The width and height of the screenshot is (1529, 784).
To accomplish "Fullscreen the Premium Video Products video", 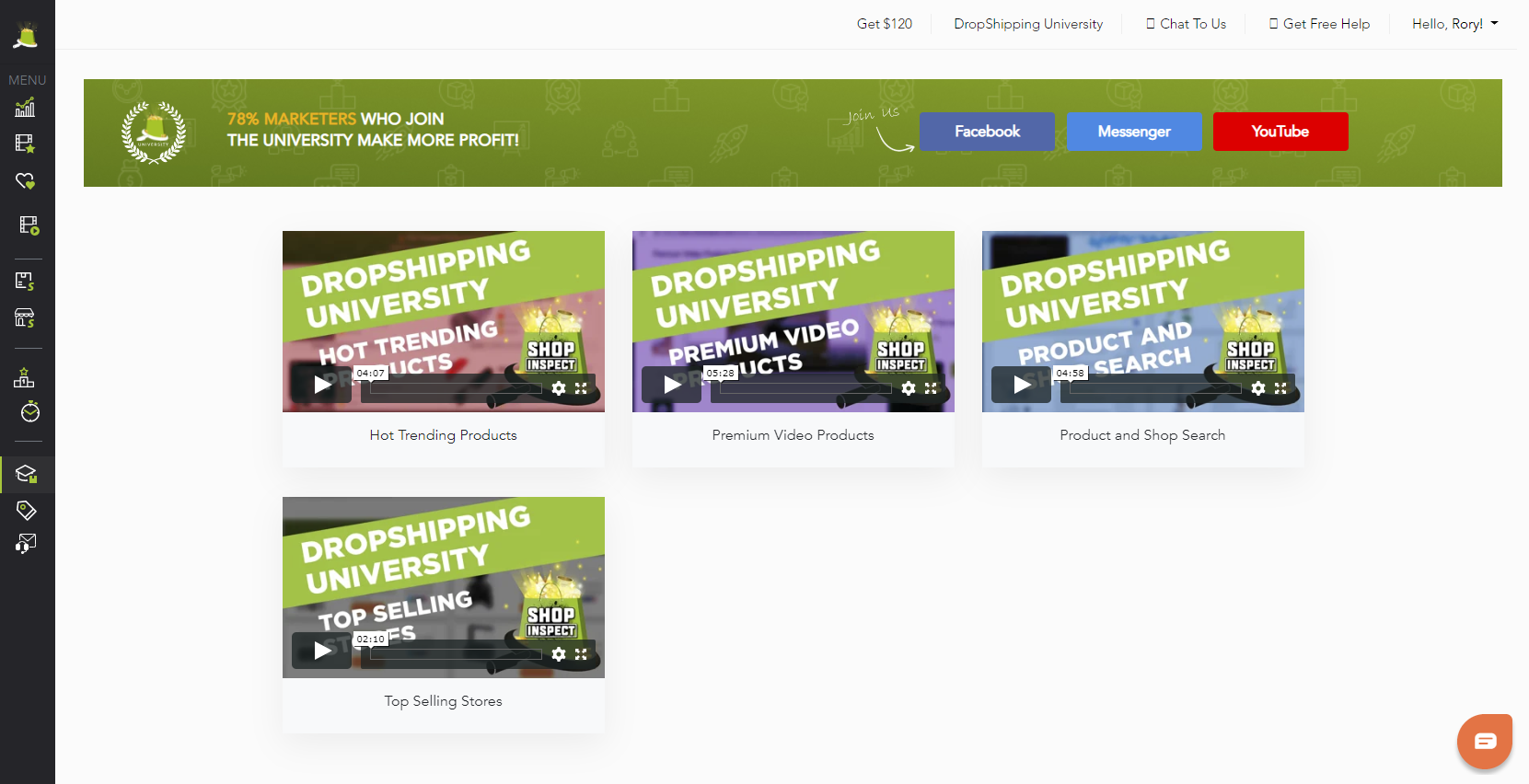I will pyautogui.click(x=931, y=388).
